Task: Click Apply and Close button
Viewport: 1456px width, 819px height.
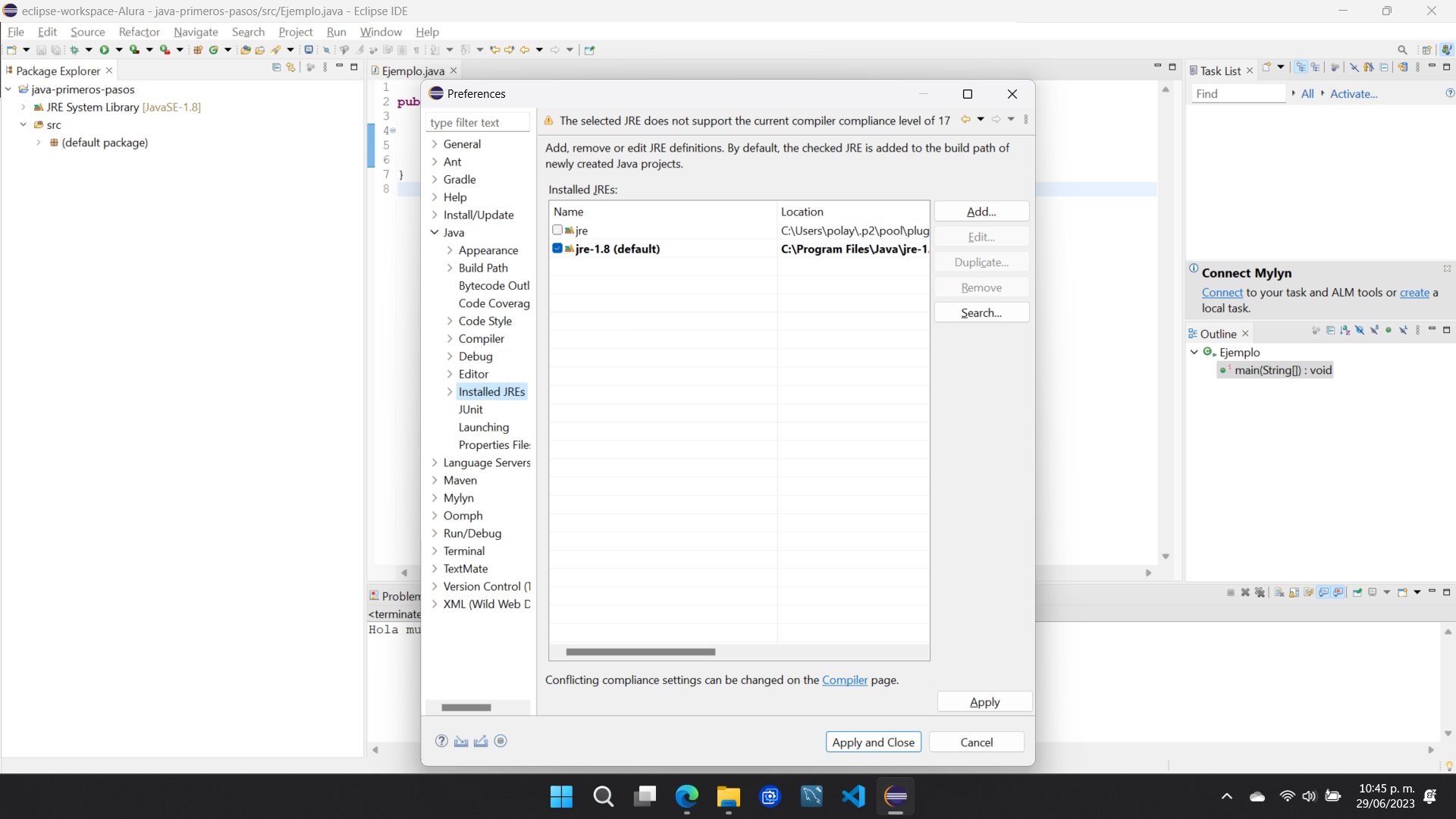Action: point(873,742)
